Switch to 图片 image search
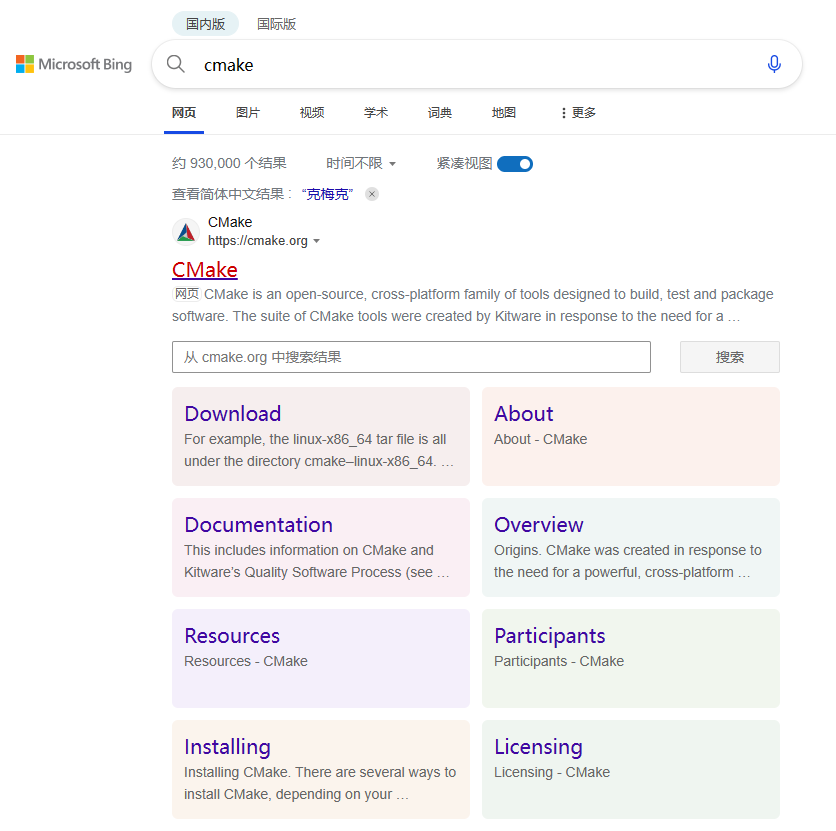Screen dimensions: 836x831 coord(247,112)
